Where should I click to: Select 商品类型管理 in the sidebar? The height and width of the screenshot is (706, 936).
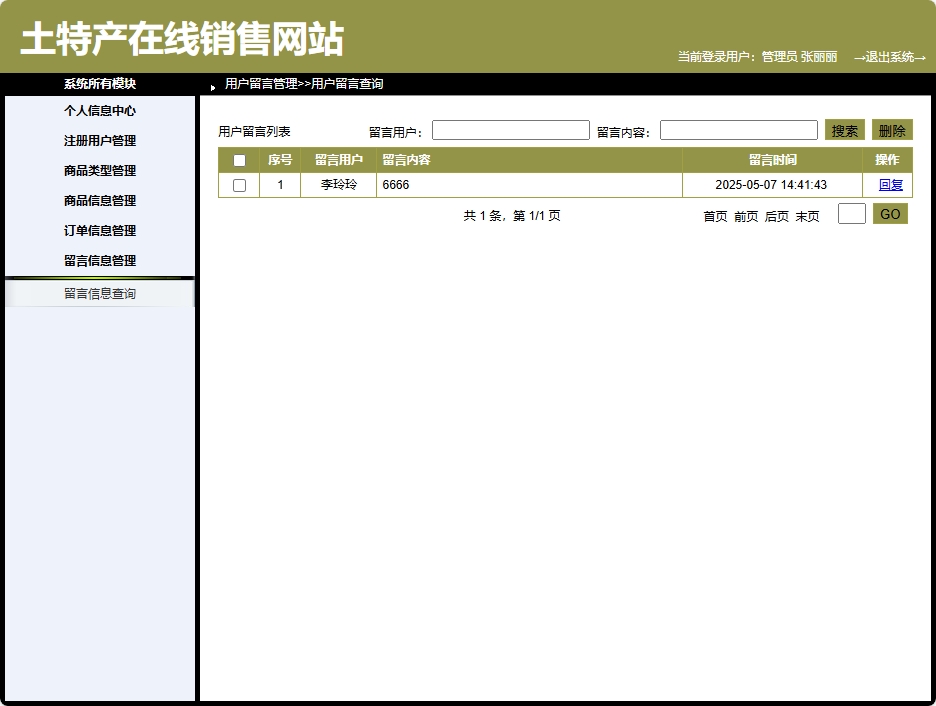click(100, 170)
